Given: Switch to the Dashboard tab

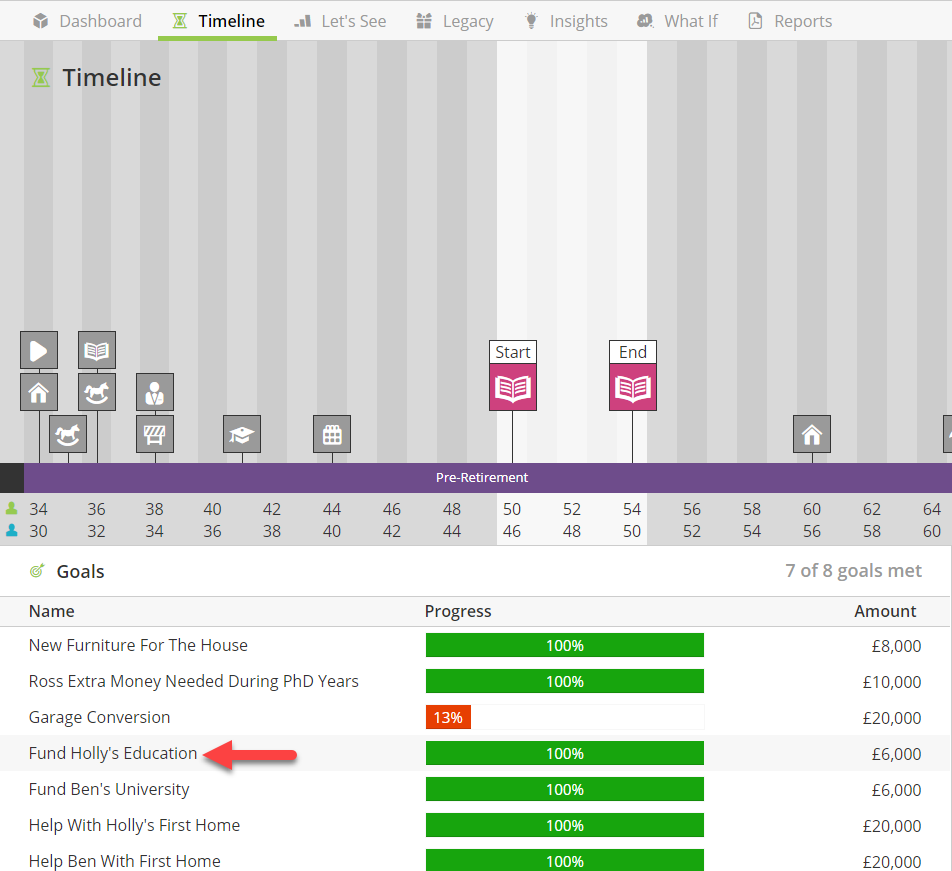Looking at the screenshot, I should click(x=87, y=21).
